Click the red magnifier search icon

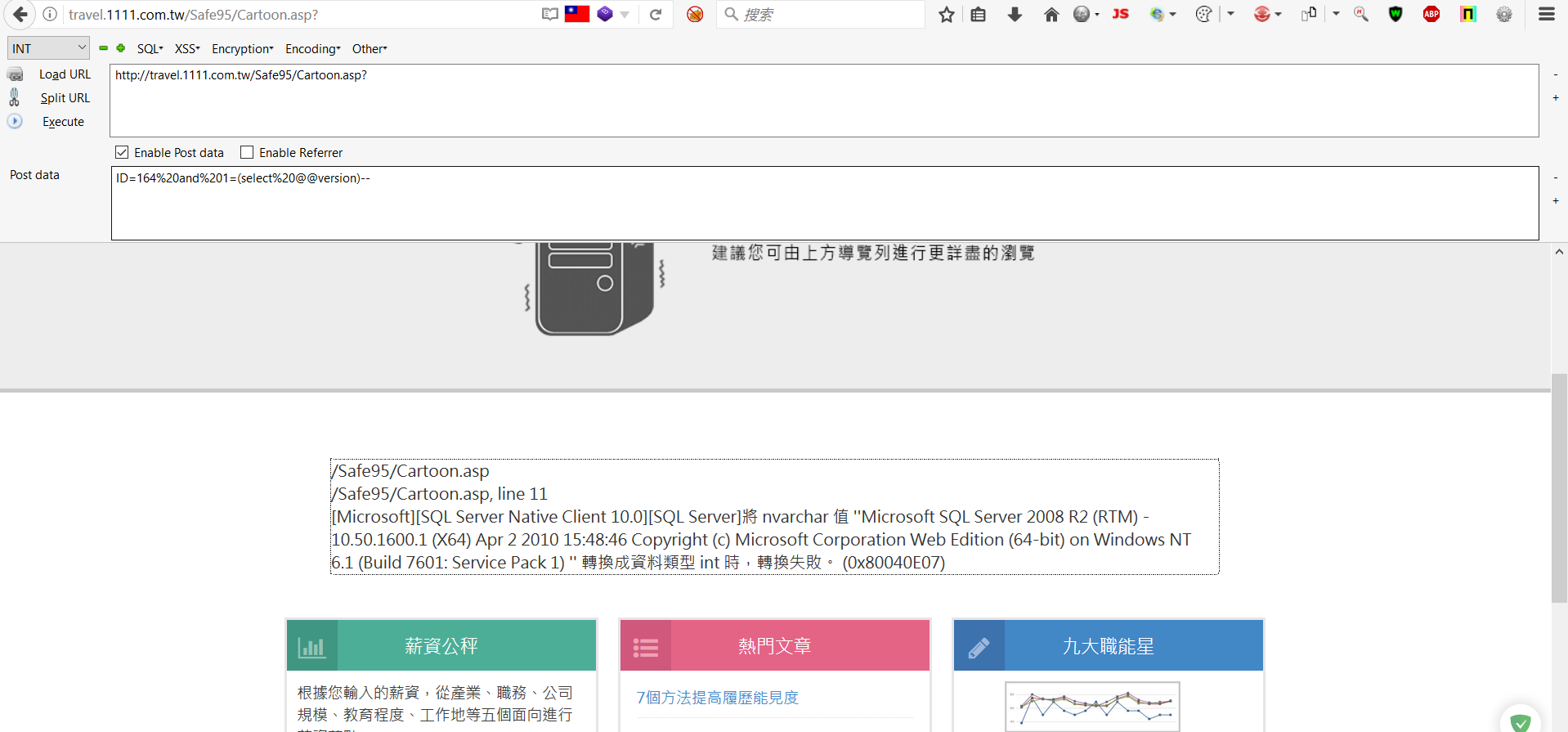[1361, 14]
